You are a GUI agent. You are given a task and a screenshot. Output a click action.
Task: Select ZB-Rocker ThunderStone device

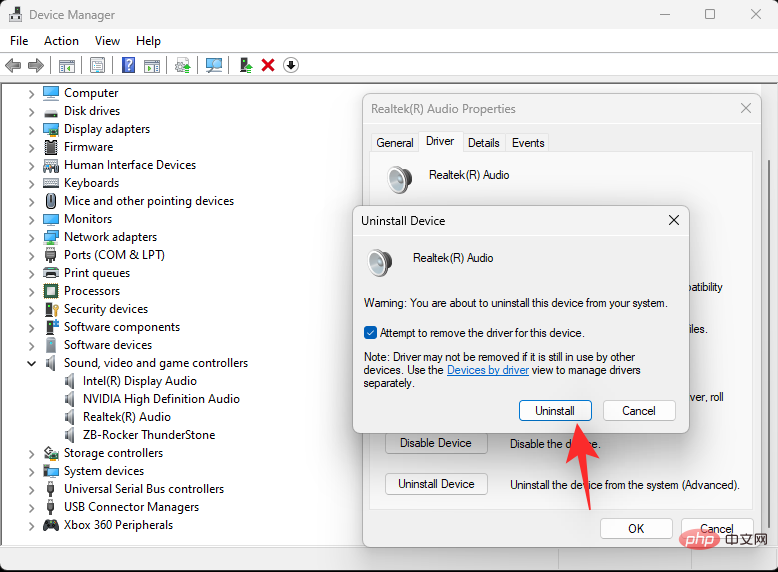[149, 435]
